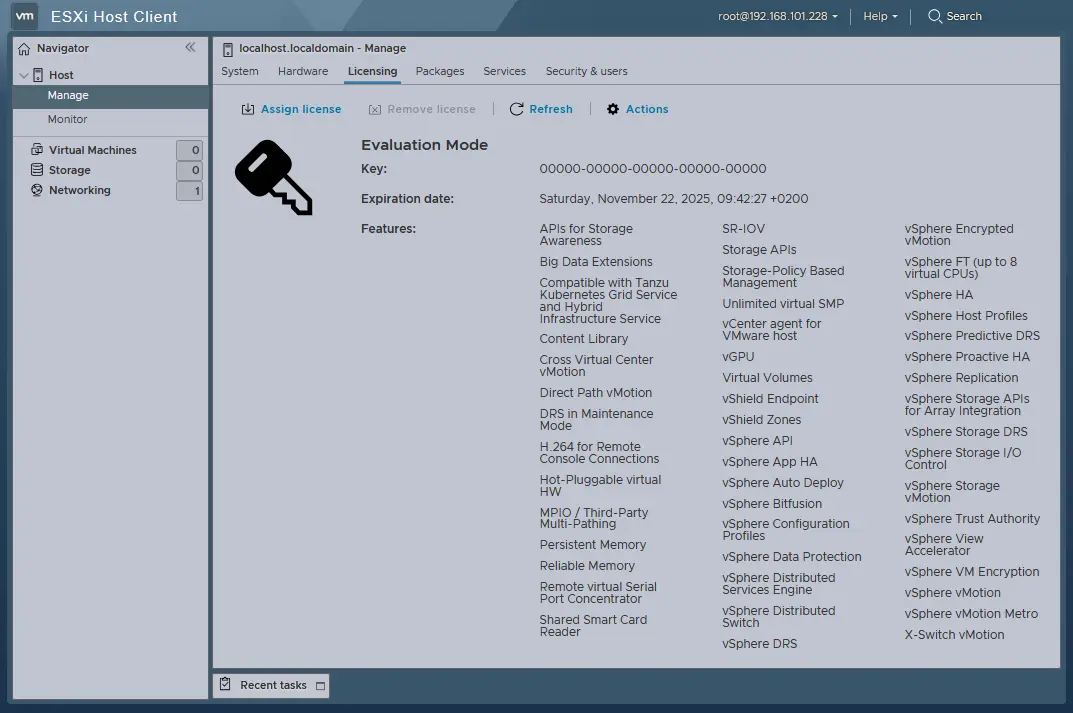This screenshot has height=713, width=1073.
Task: Click the Navigator home icon
Action: (x=24, y=49)
